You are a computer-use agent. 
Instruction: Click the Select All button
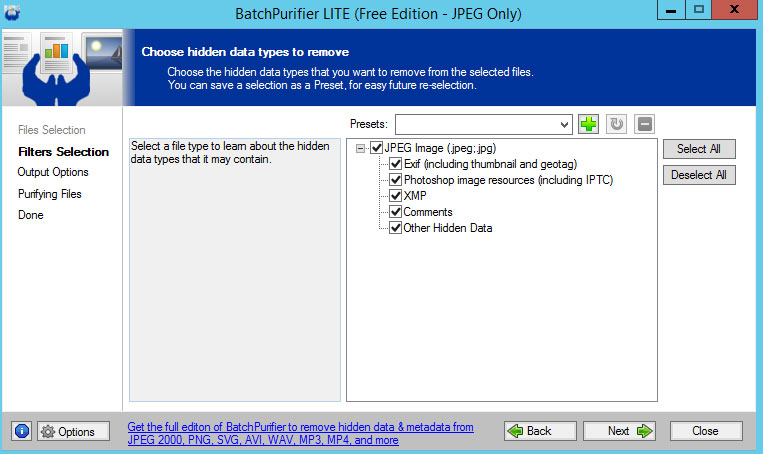pos(699,149)
